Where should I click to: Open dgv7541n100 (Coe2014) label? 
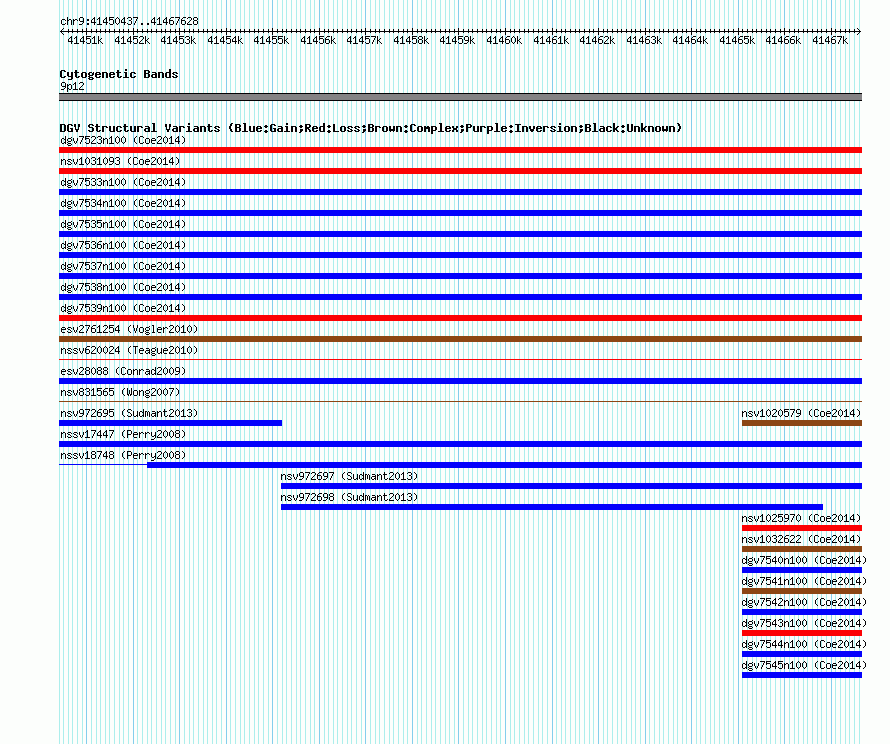[804, 581]
